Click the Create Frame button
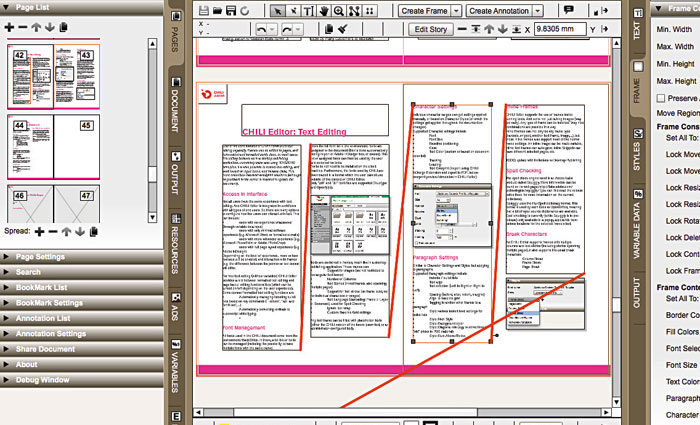The width and height of the screenshot is (700, 425). pyautogui.click(x=424, y=11)
